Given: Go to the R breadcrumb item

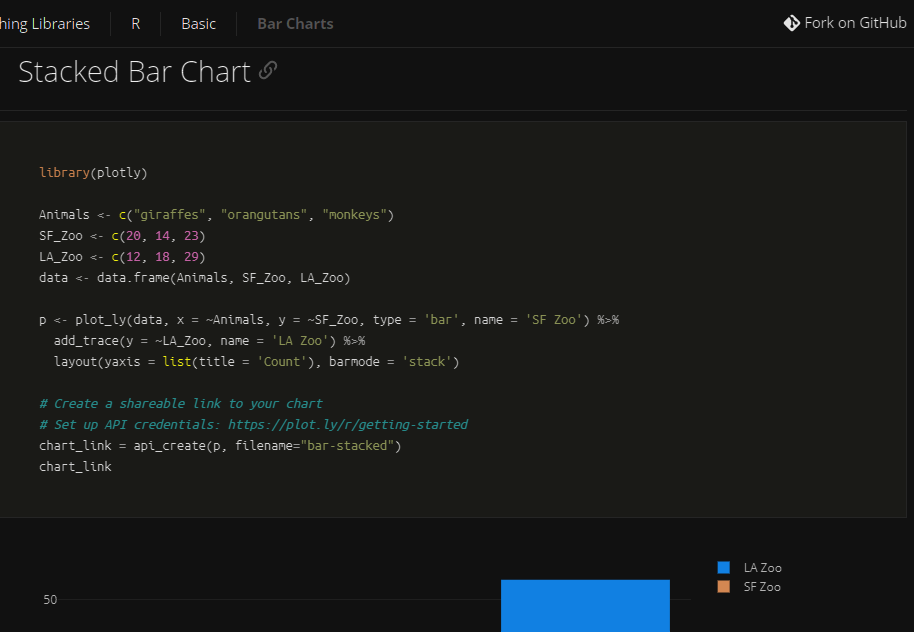Looking at the screenshot, I should [x=135, y=23].
